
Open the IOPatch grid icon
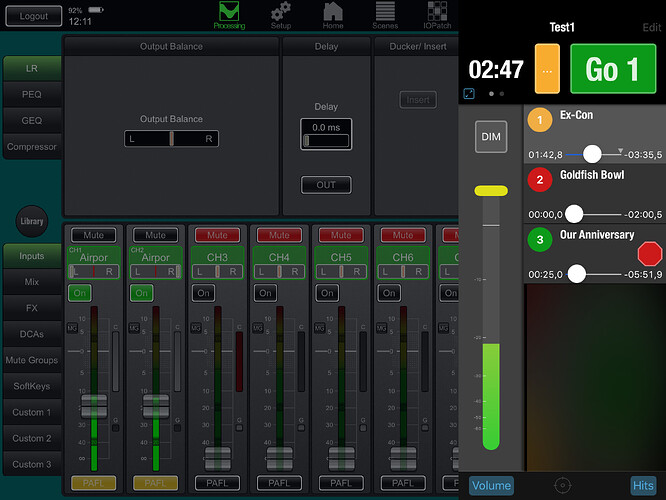point(437,15)
